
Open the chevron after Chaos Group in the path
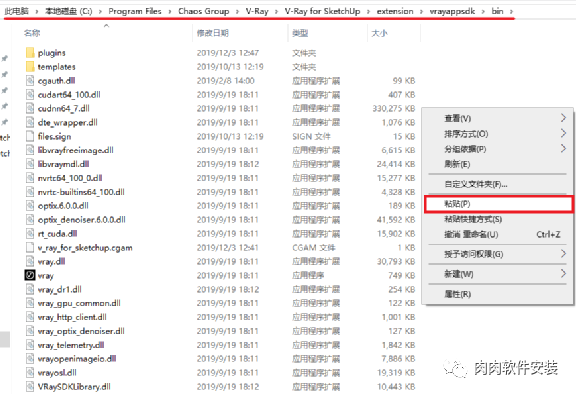[237, 11]
